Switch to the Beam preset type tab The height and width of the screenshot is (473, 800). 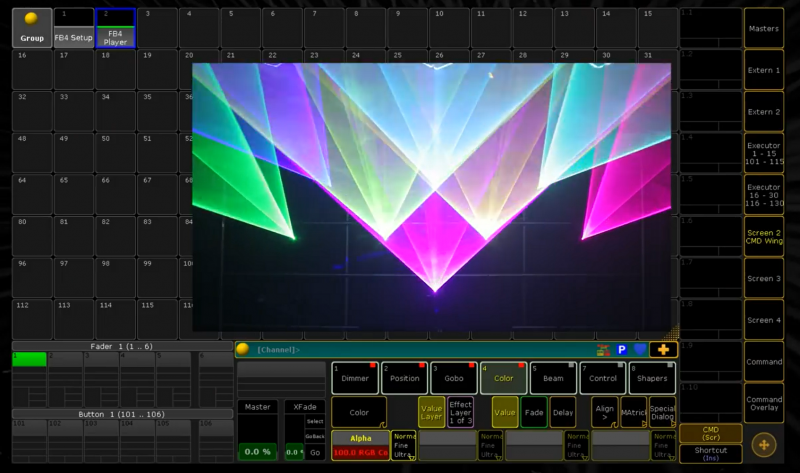pos(553,378)
